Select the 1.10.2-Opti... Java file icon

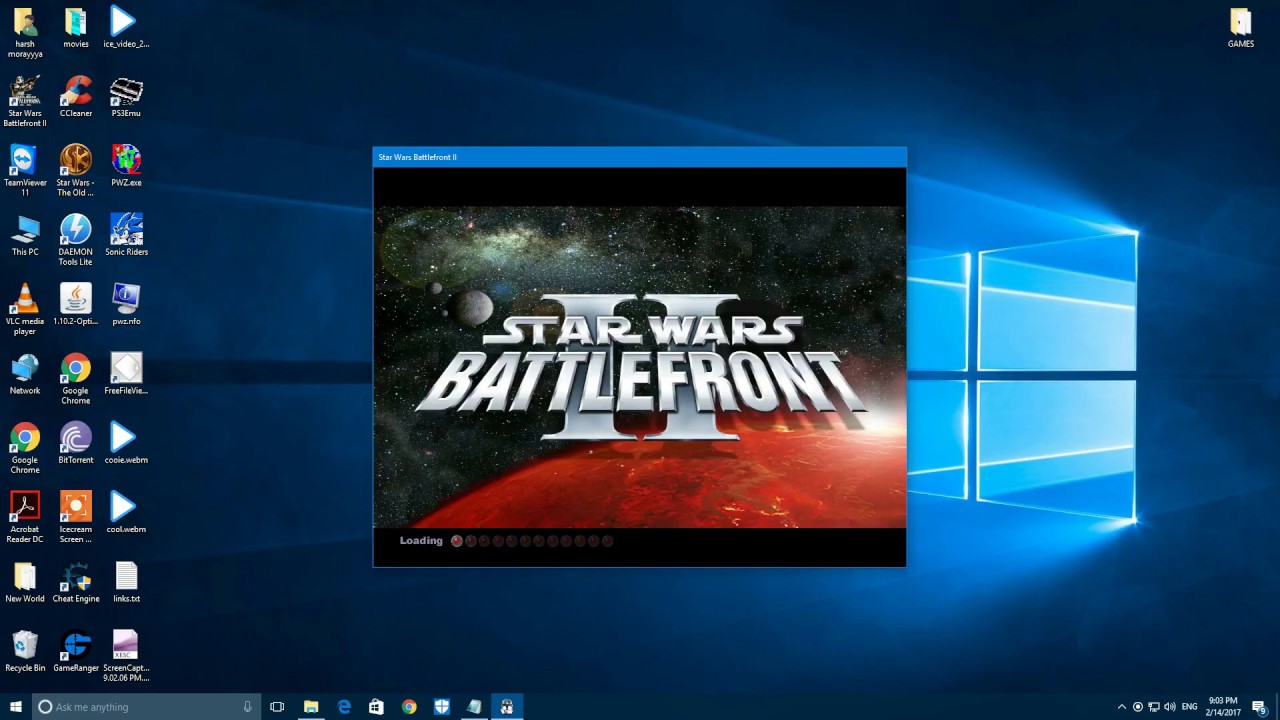click(x=76, y=304)
